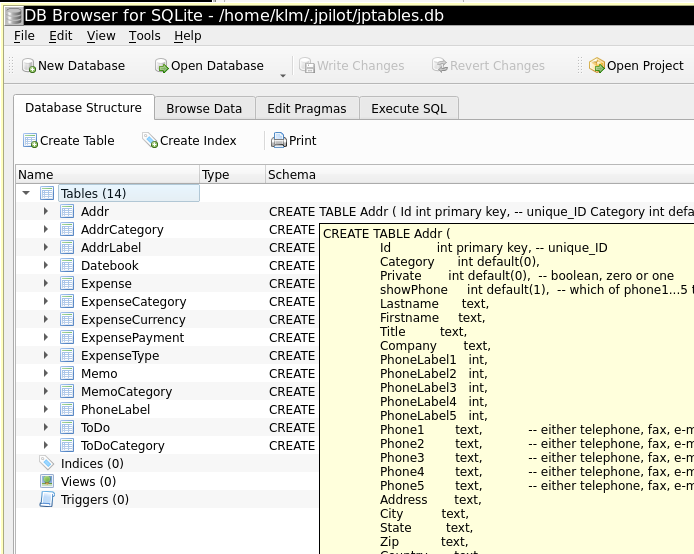694x554 pixels.
Task: Click the New Database toolbar icon
Action: (x=29, y=66)
